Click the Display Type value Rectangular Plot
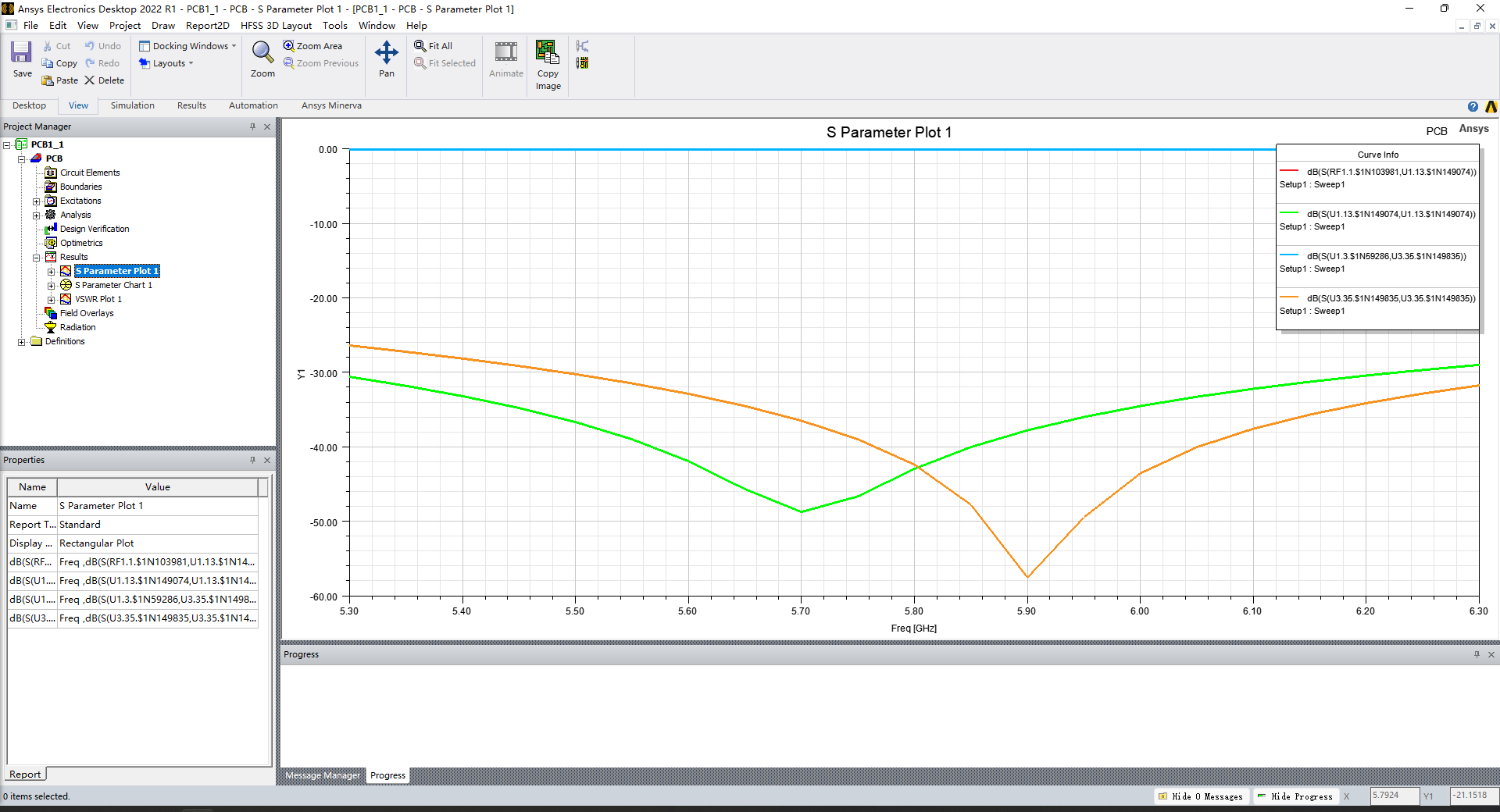 158,543
